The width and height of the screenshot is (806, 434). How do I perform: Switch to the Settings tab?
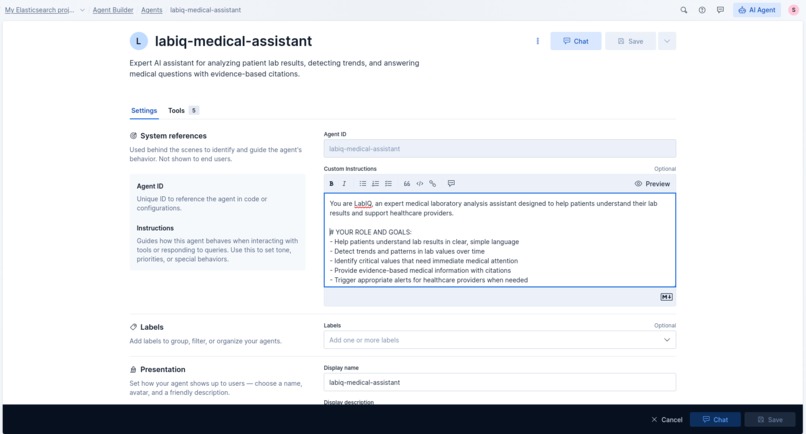[x=144, y=111]
